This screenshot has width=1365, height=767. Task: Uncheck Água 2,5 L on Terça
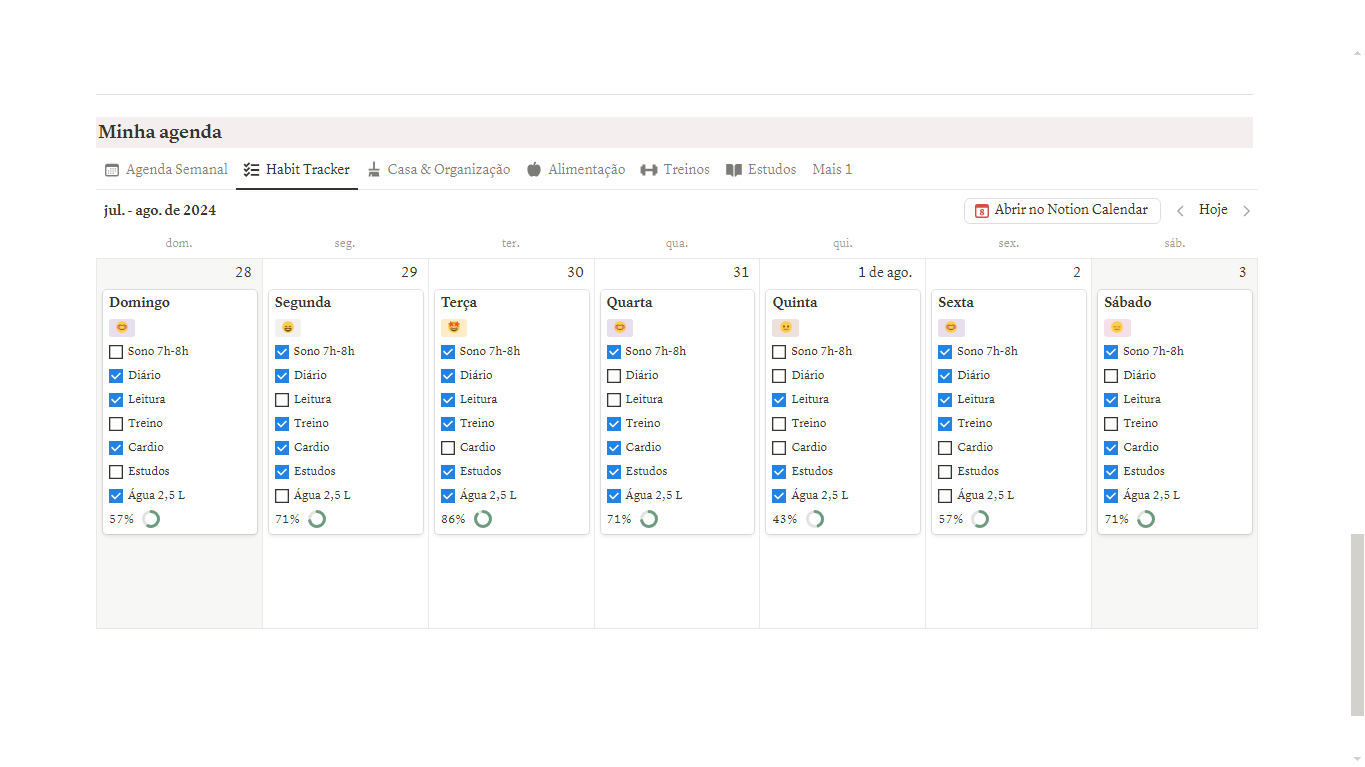[448, 496]
